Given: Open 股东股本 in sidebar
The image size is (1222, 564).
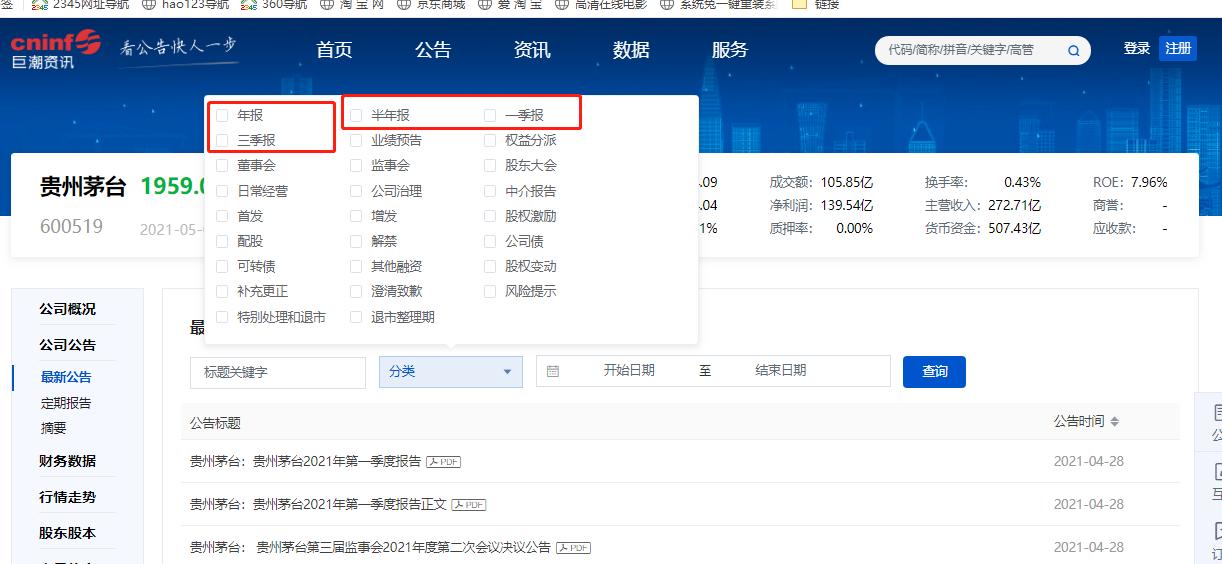Looking at the screenshot, I should tap(68, 533).
